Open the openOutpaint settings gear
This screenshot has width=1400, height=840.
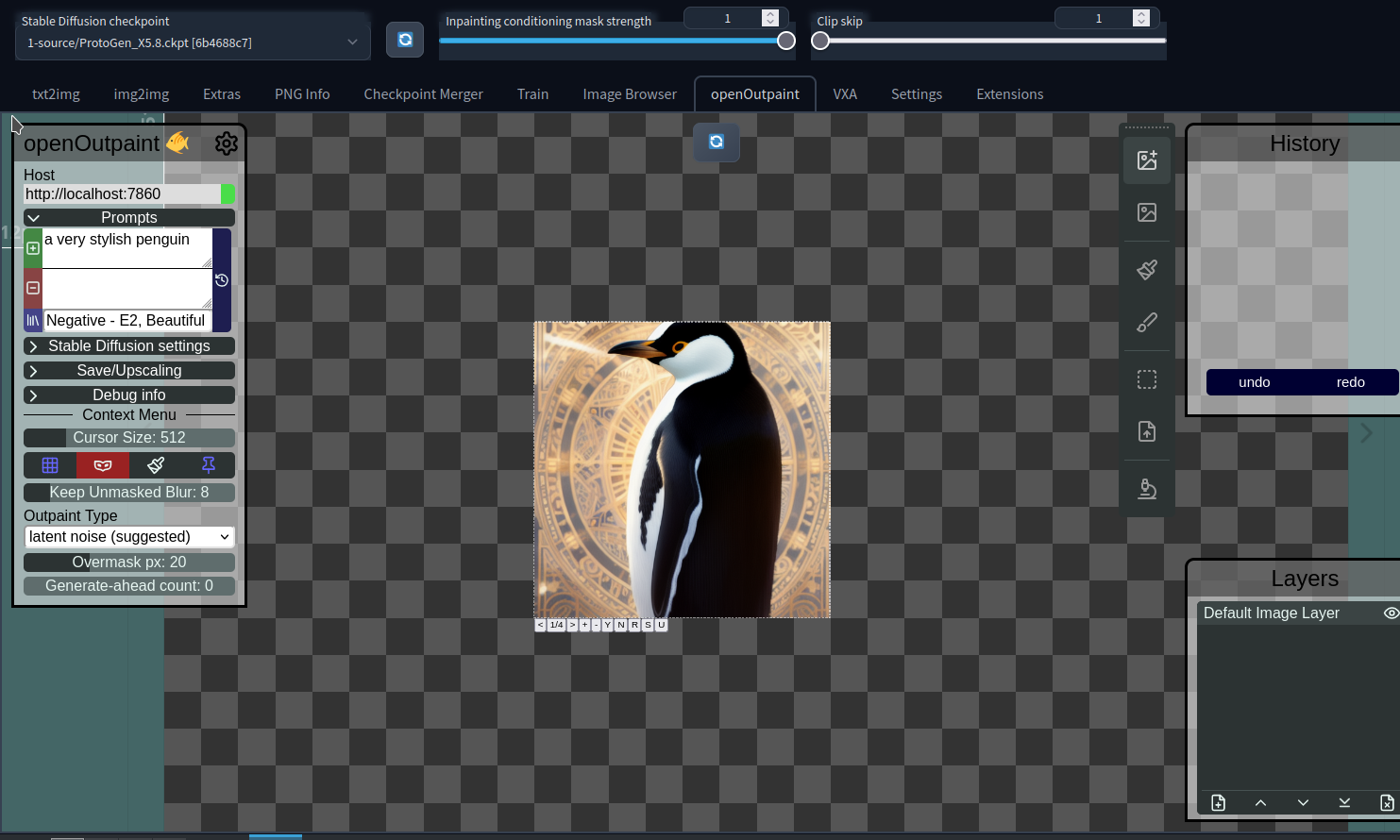(226, 143)
